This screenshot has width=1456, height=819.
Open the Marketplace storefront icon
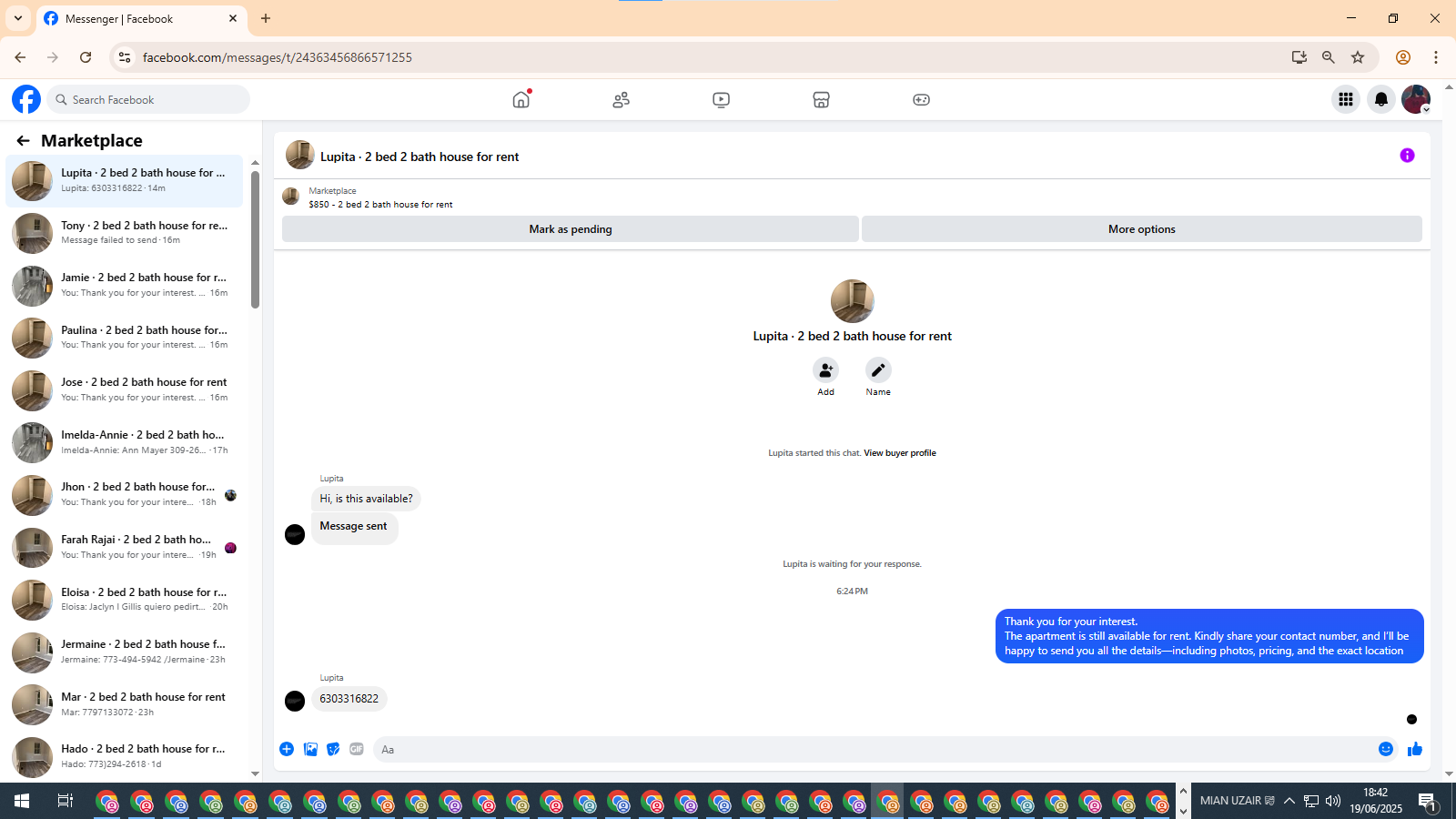(821, 100)
